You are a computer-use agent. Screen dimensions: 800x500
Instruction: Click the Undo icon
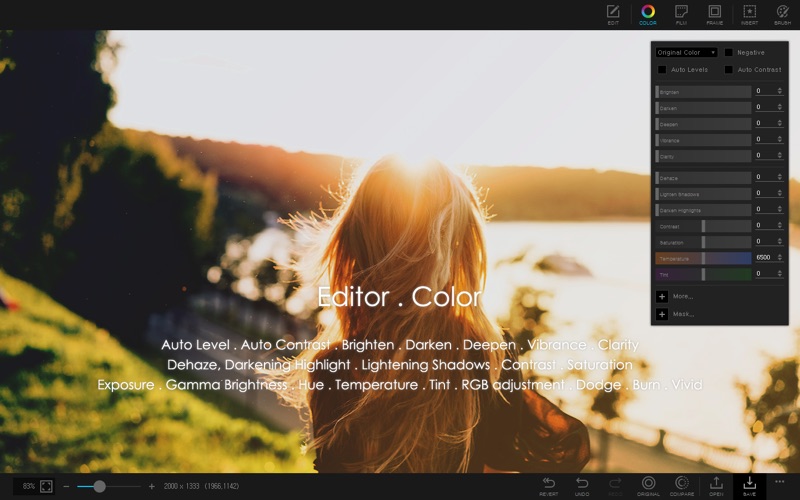[x=582, y=486]
